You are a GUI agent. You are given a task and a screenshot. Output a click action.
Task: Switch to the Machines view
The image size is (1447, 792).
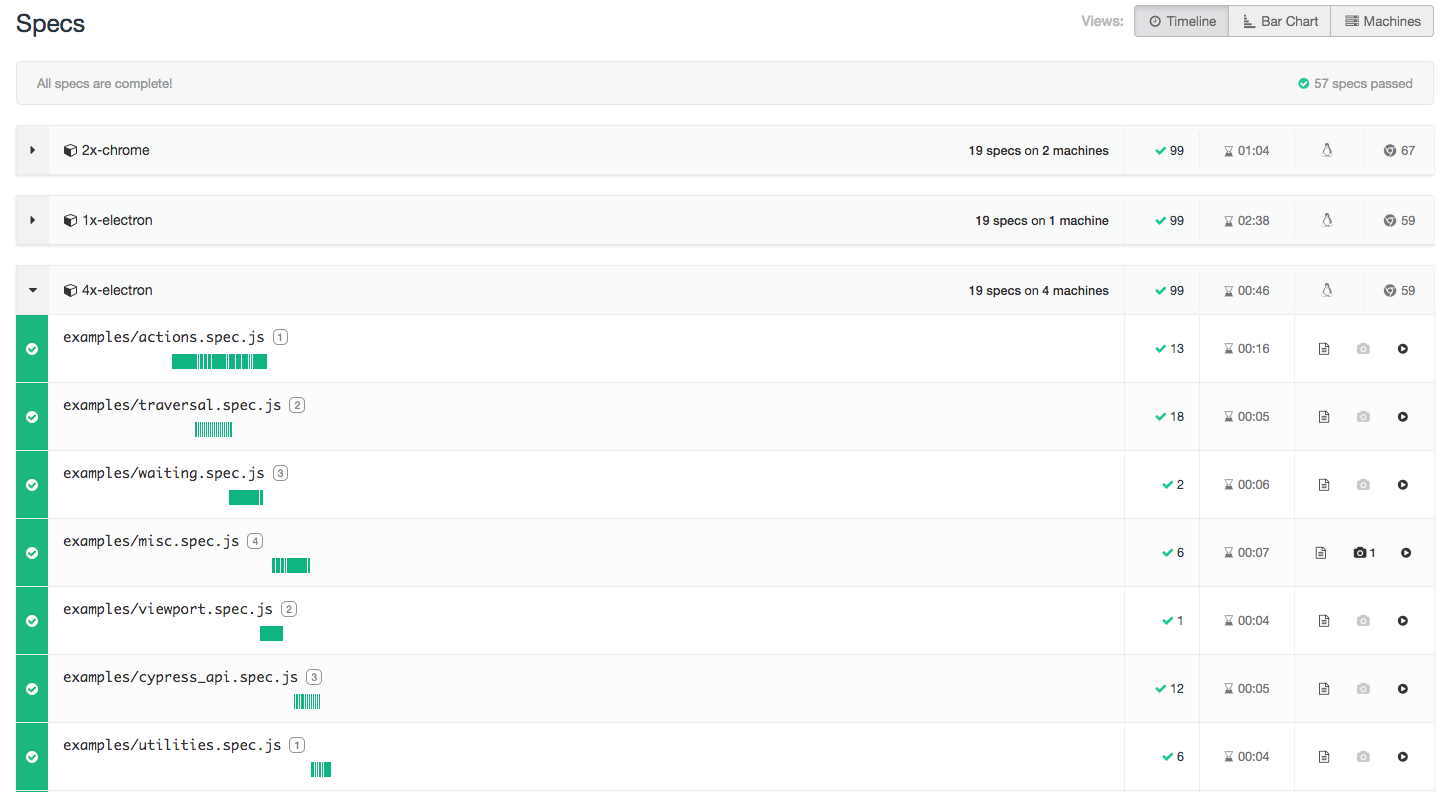pyautogui.click(x=1382, y=21)
